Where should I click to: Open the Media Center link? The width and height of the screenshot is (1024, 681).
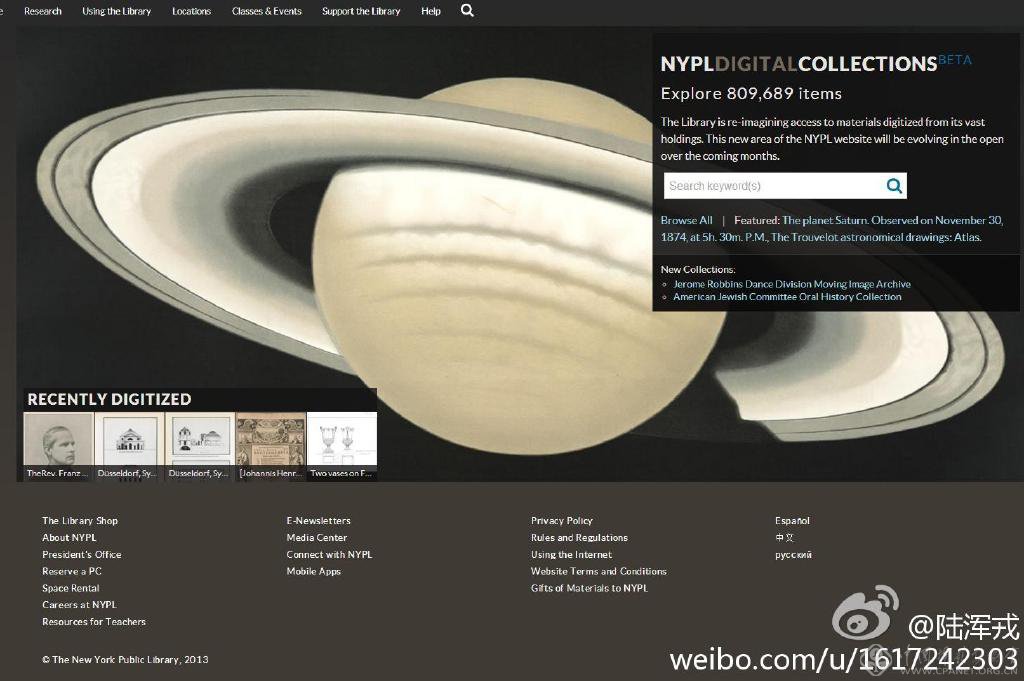pos(317,537)
